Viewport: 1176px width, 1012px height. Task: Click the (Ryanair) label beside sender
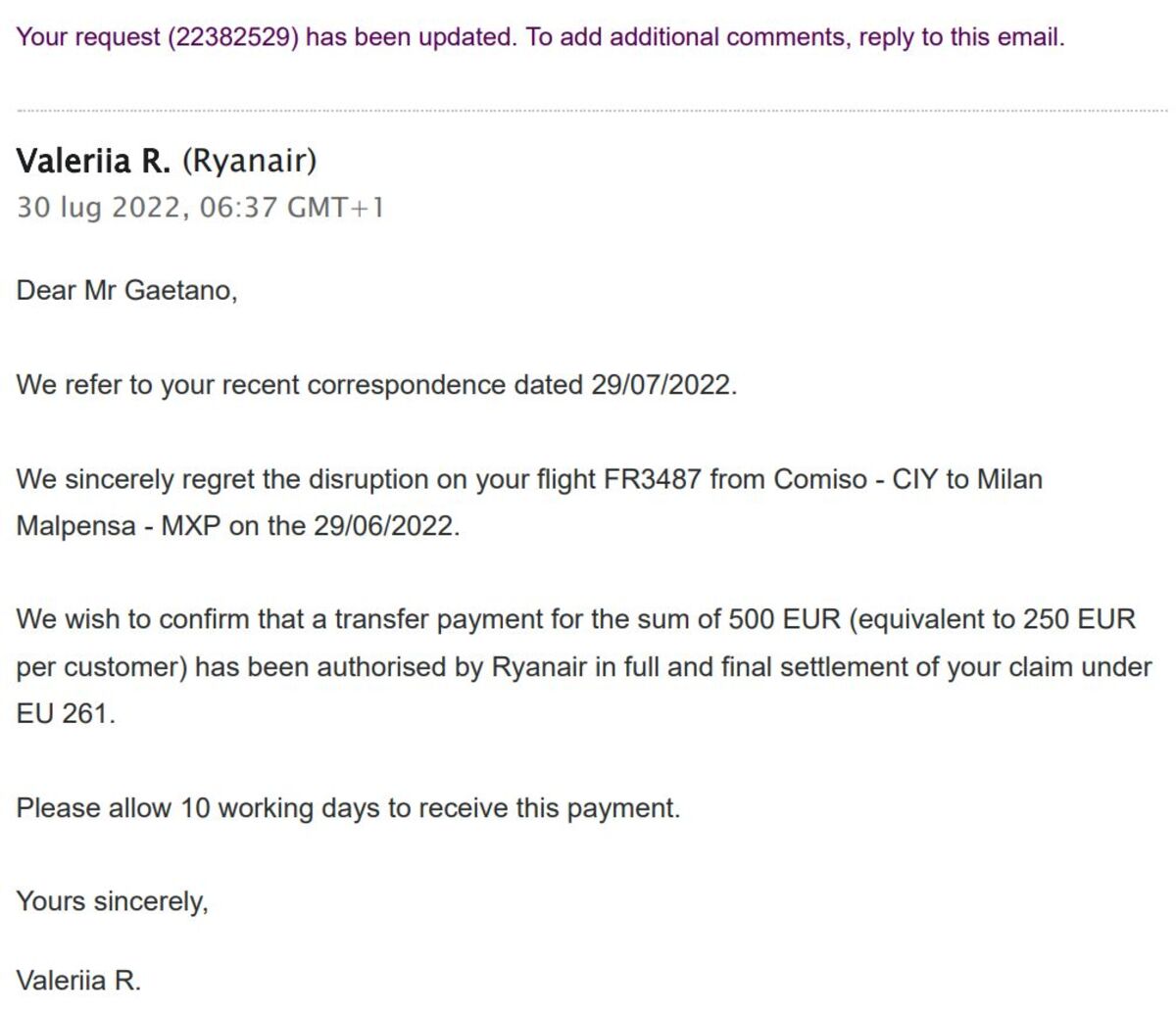pyautogui.click(x=250, y=161)
